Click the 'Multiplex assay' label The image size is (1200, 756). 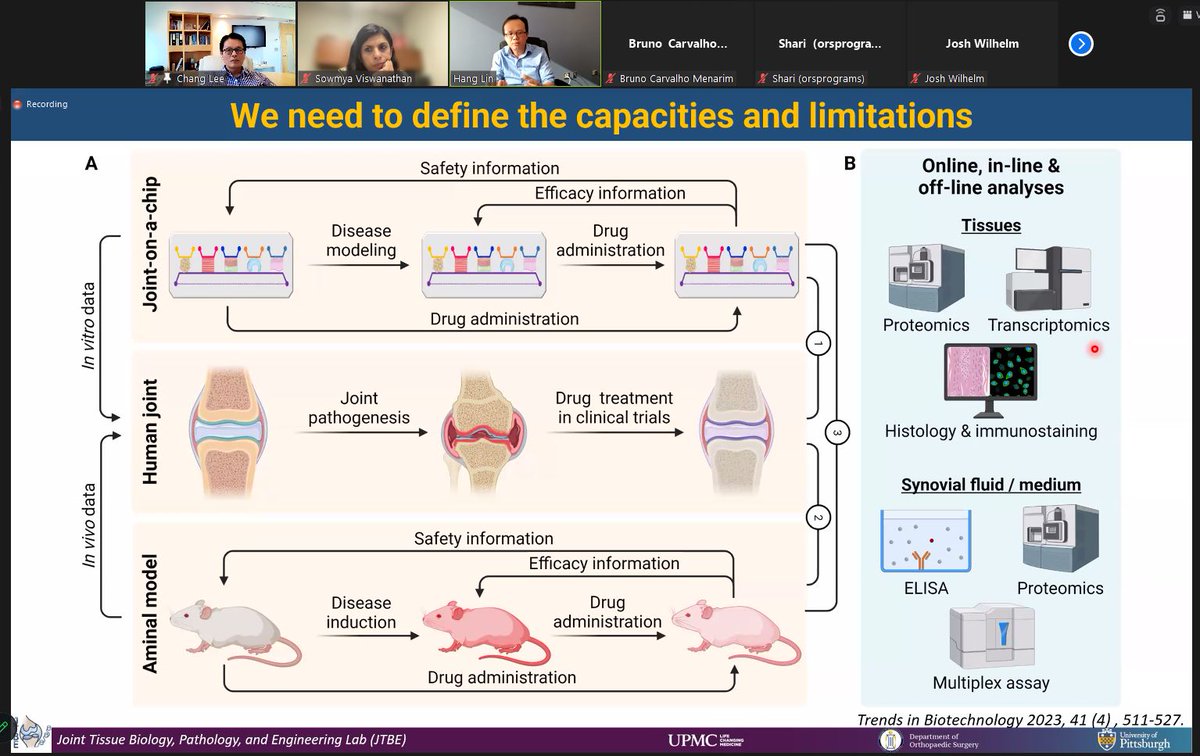(x=991, y=683)
